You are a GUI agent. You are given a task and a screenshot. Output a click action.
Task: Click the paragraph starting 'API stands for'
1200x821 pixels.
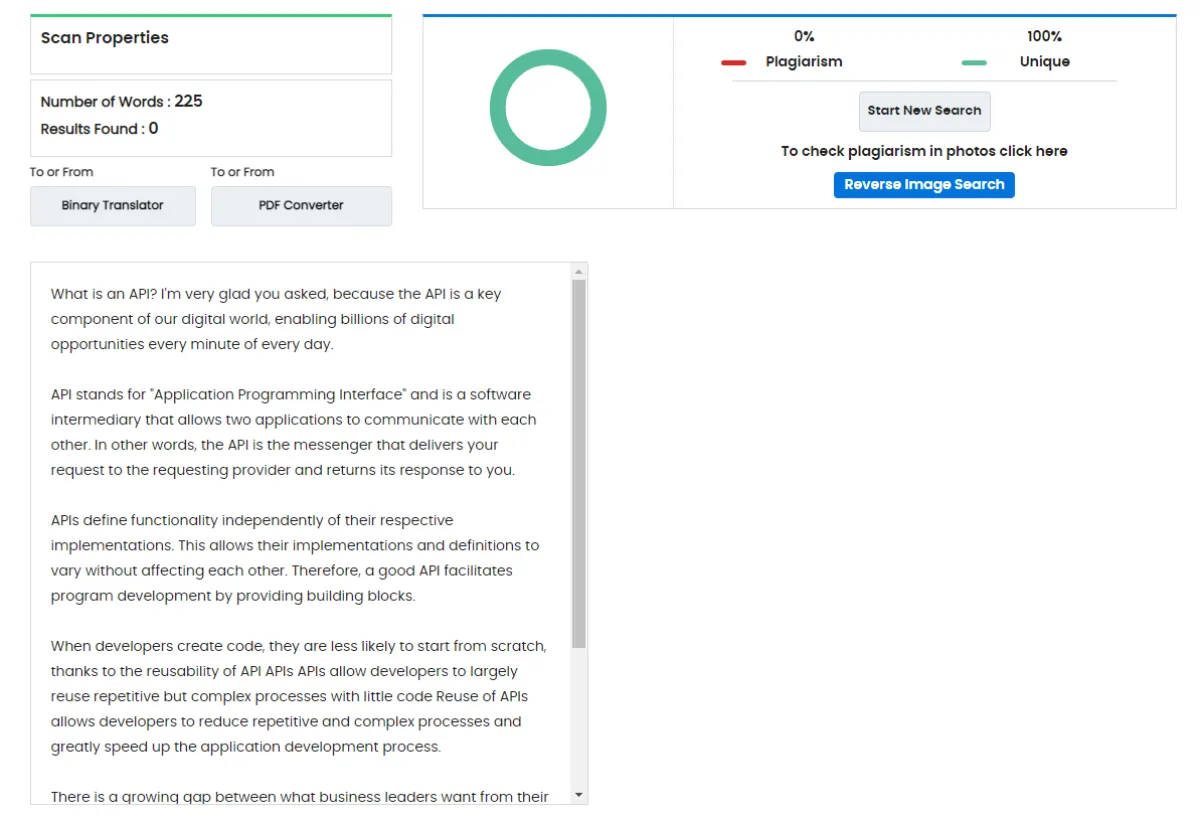294,432
